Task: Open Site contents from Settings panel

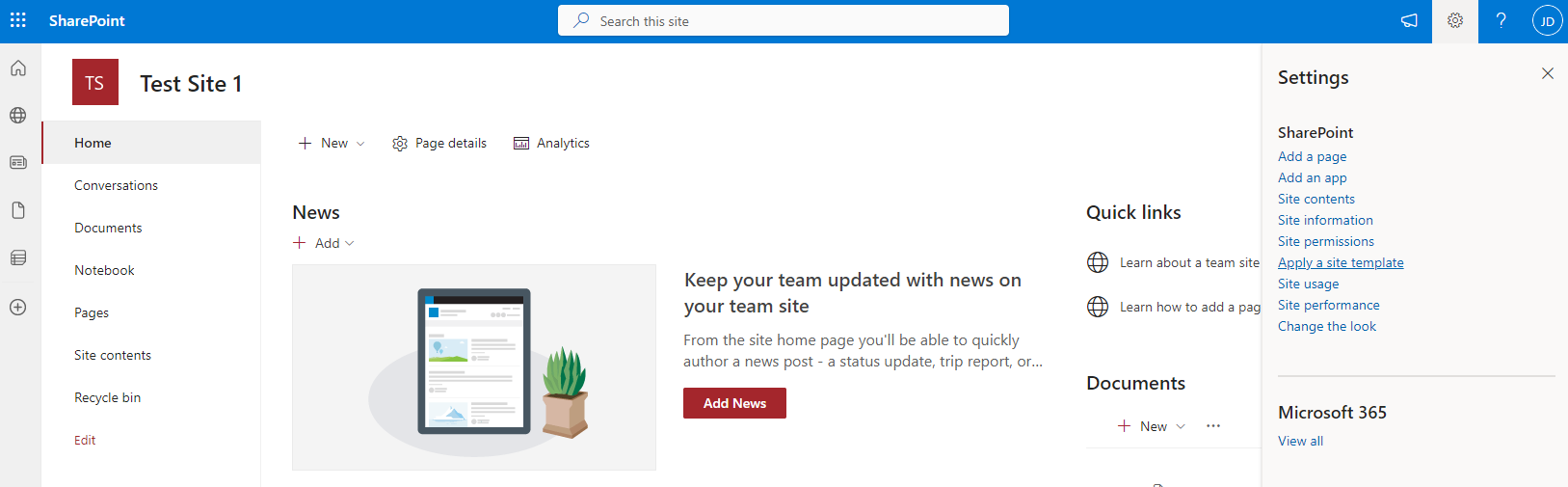Action: point(1316,199)
